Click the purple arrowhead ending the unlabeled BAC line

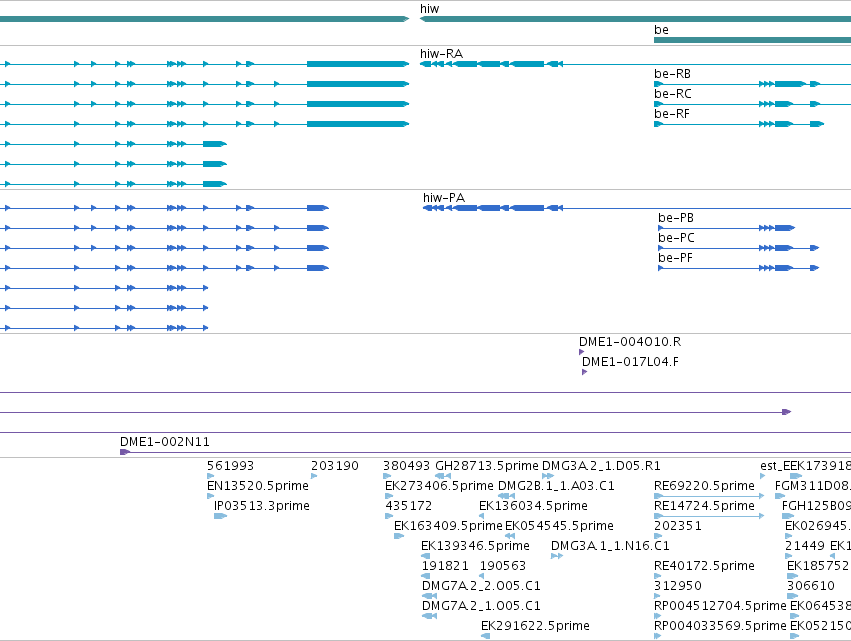[786, 412]
